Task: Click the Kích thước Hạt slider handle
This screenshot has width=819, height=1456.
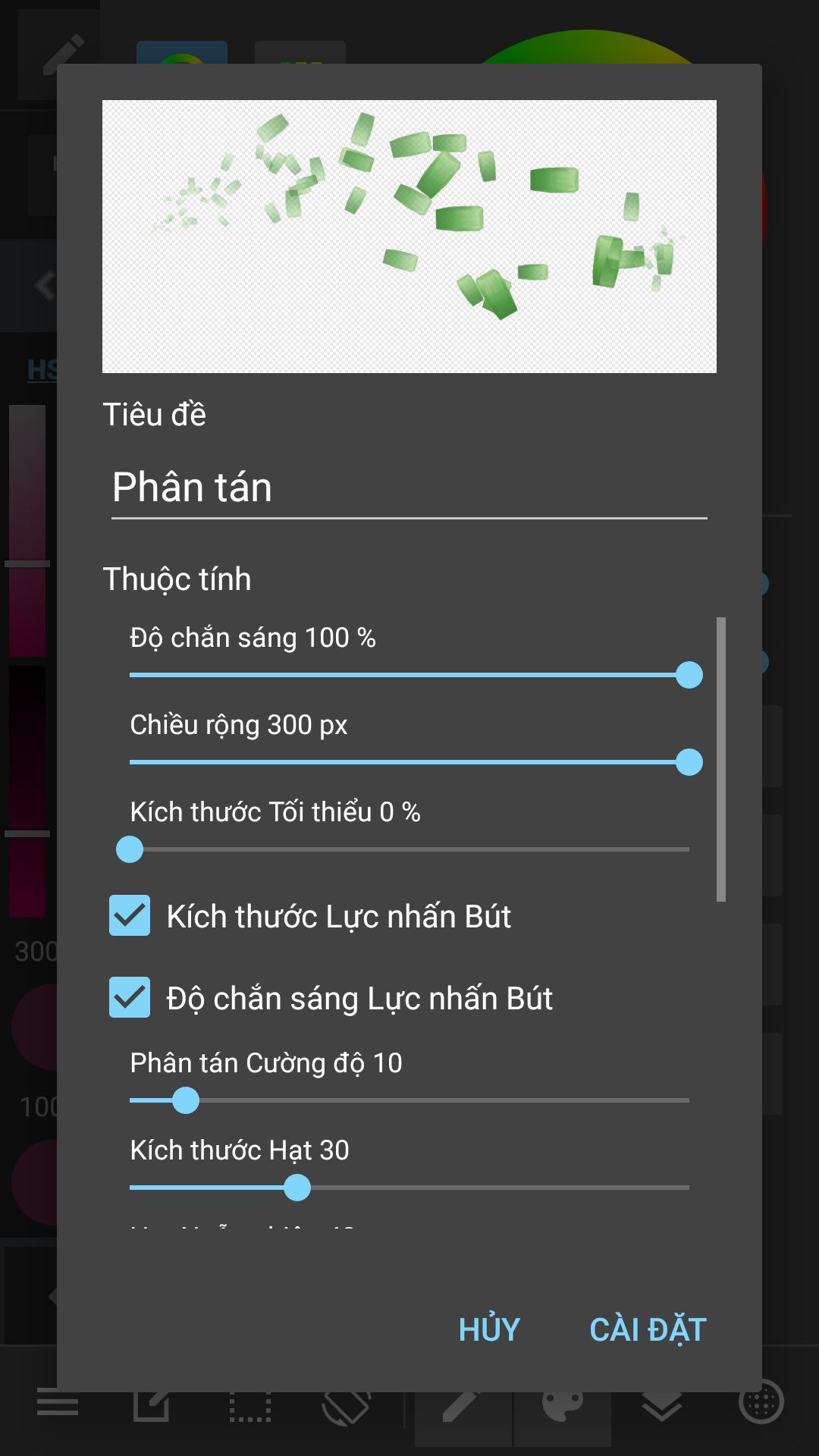Action: point(297,1188)
